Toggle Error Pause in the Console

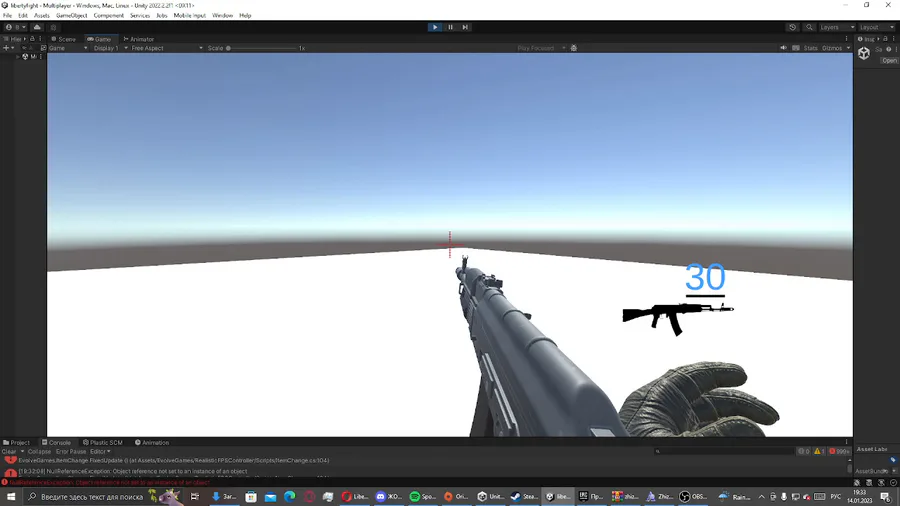(x=71, y=451)
